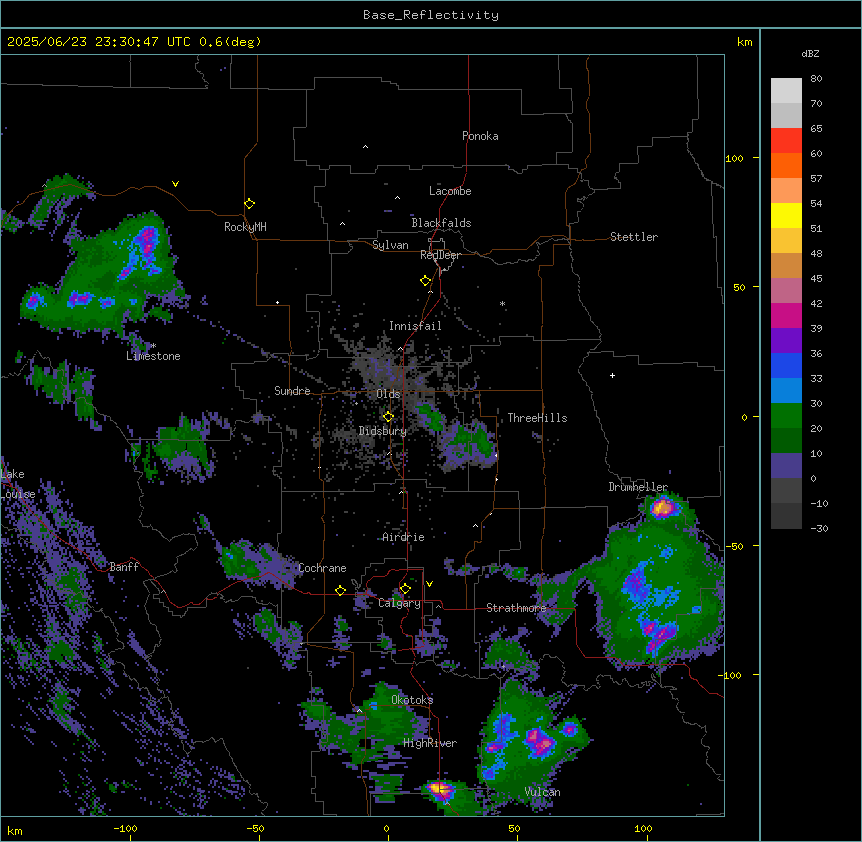Click the Innisfail label

415,326
